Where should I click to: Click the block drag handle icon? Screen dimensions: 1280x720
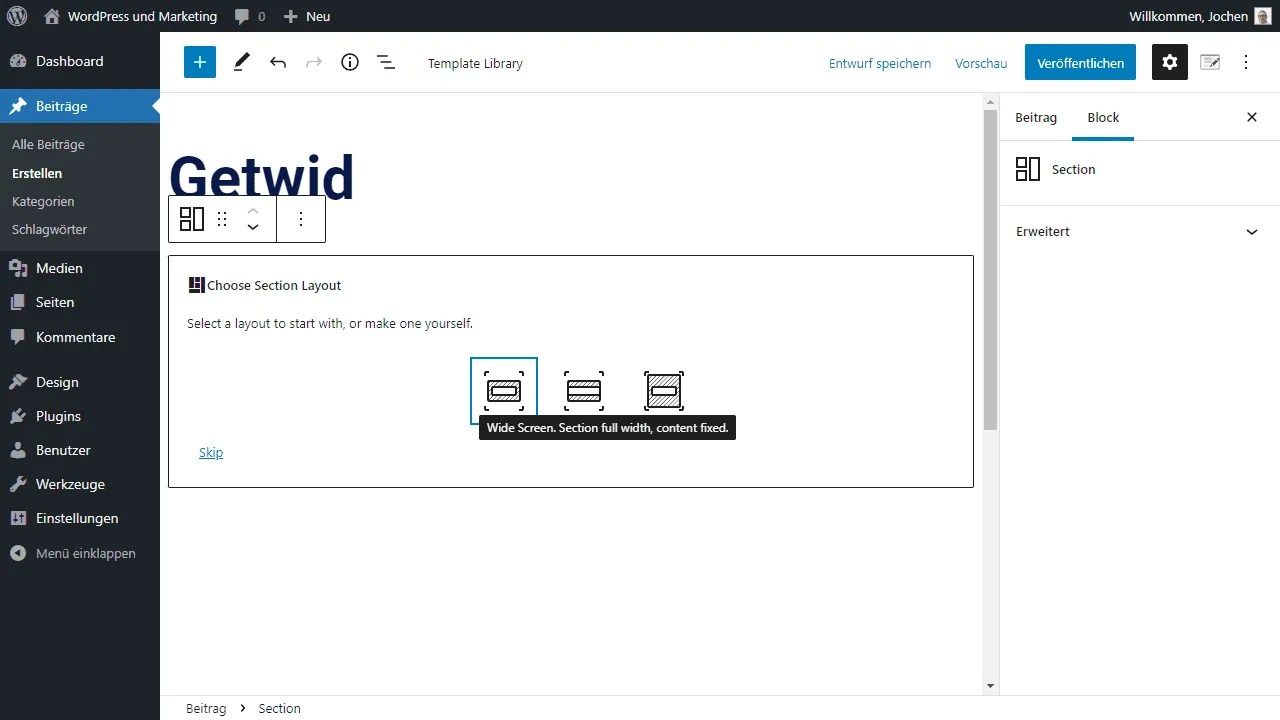pos(222,219)
